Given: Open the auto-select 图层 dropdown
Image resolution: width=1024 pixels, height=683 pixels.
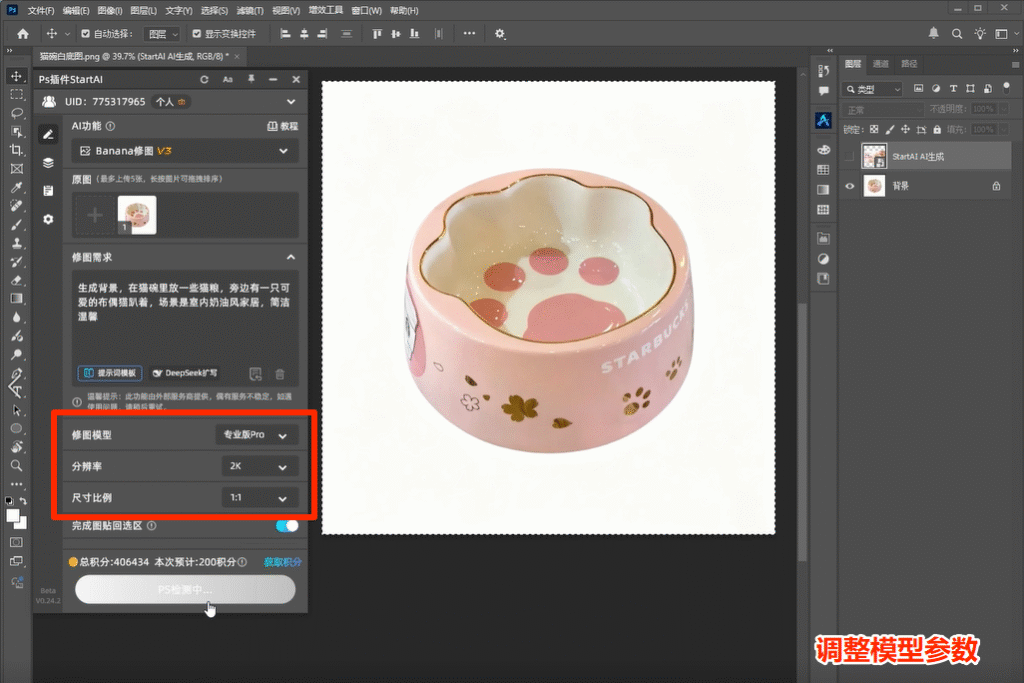Looking at the screenshot, I should coord(161,34).
